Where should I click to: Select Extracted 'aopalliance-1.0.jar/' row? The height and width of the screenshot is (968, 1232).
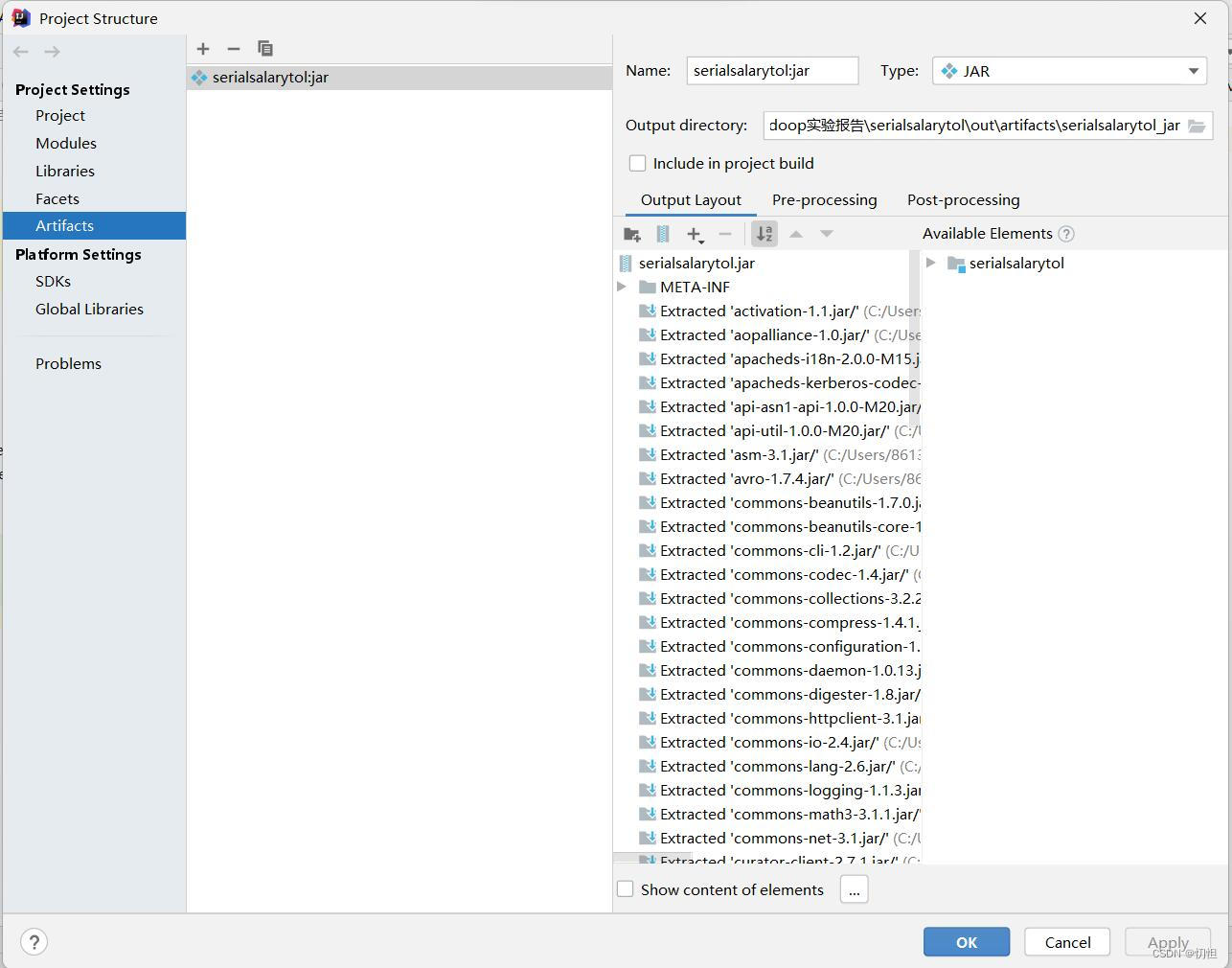pyautogui.click(x=767, y=335)
